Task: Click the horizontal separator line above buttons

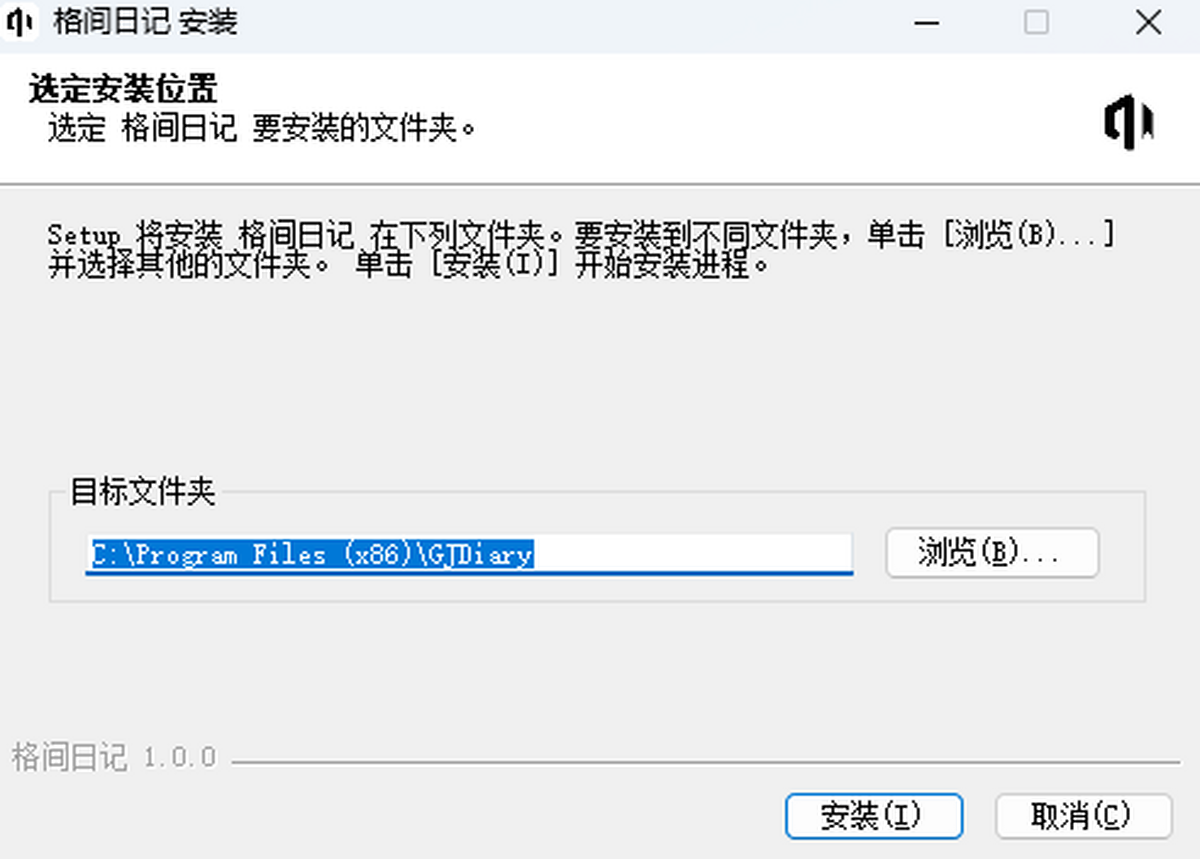Action: click(705, 762)
